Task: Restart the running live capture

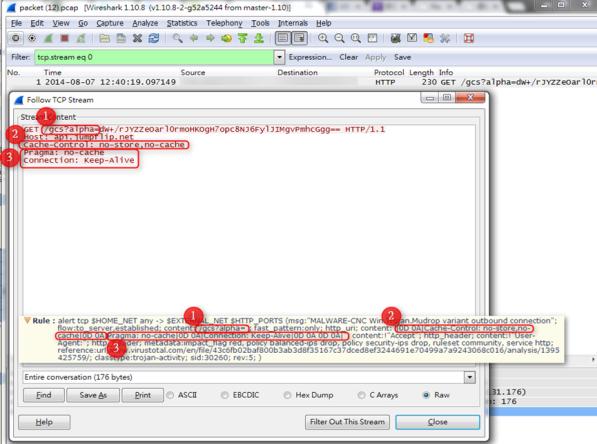Action: [81, 38]
